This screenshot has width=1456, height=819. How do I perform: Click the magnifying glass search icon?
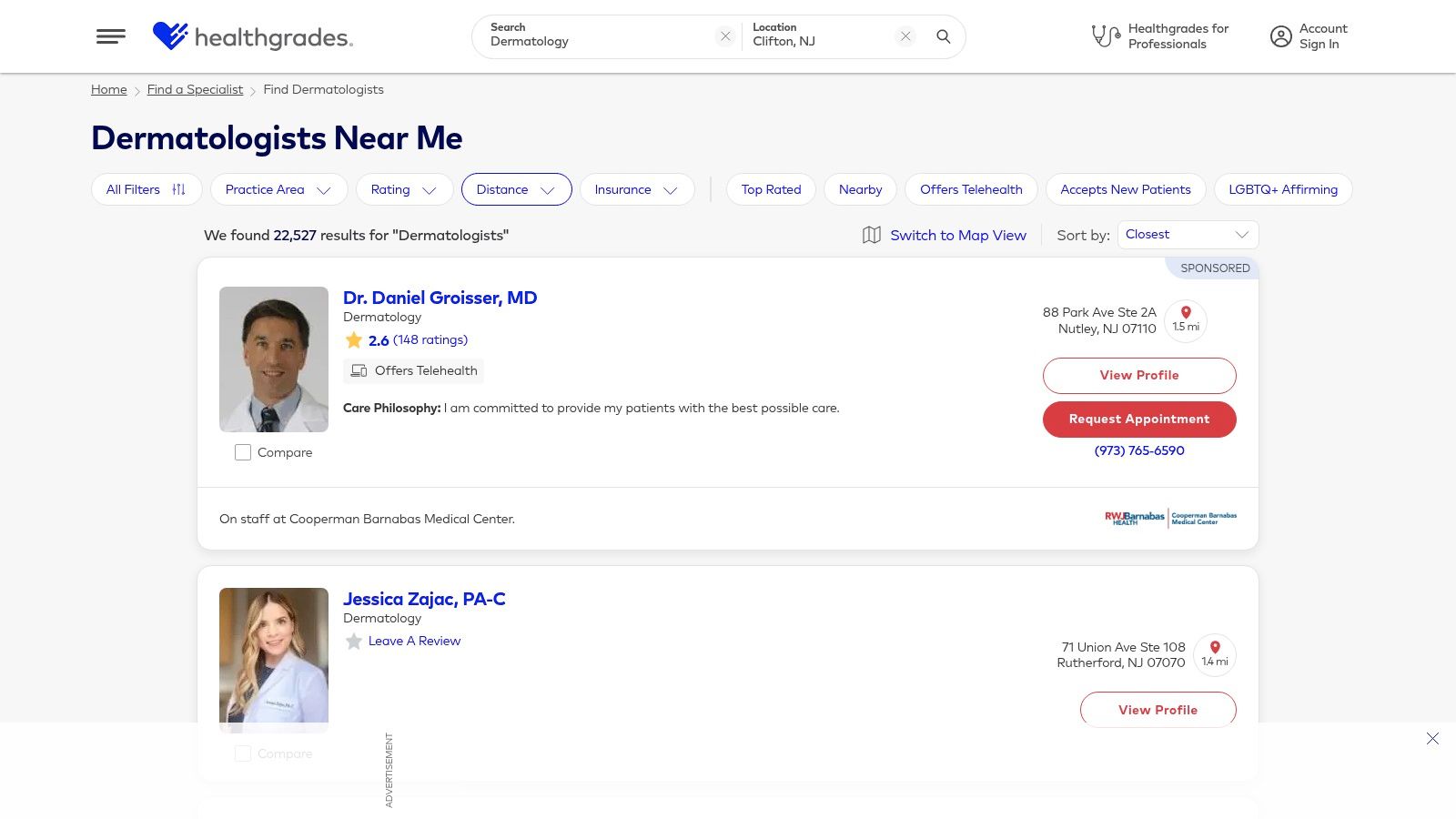pos(944,36)
